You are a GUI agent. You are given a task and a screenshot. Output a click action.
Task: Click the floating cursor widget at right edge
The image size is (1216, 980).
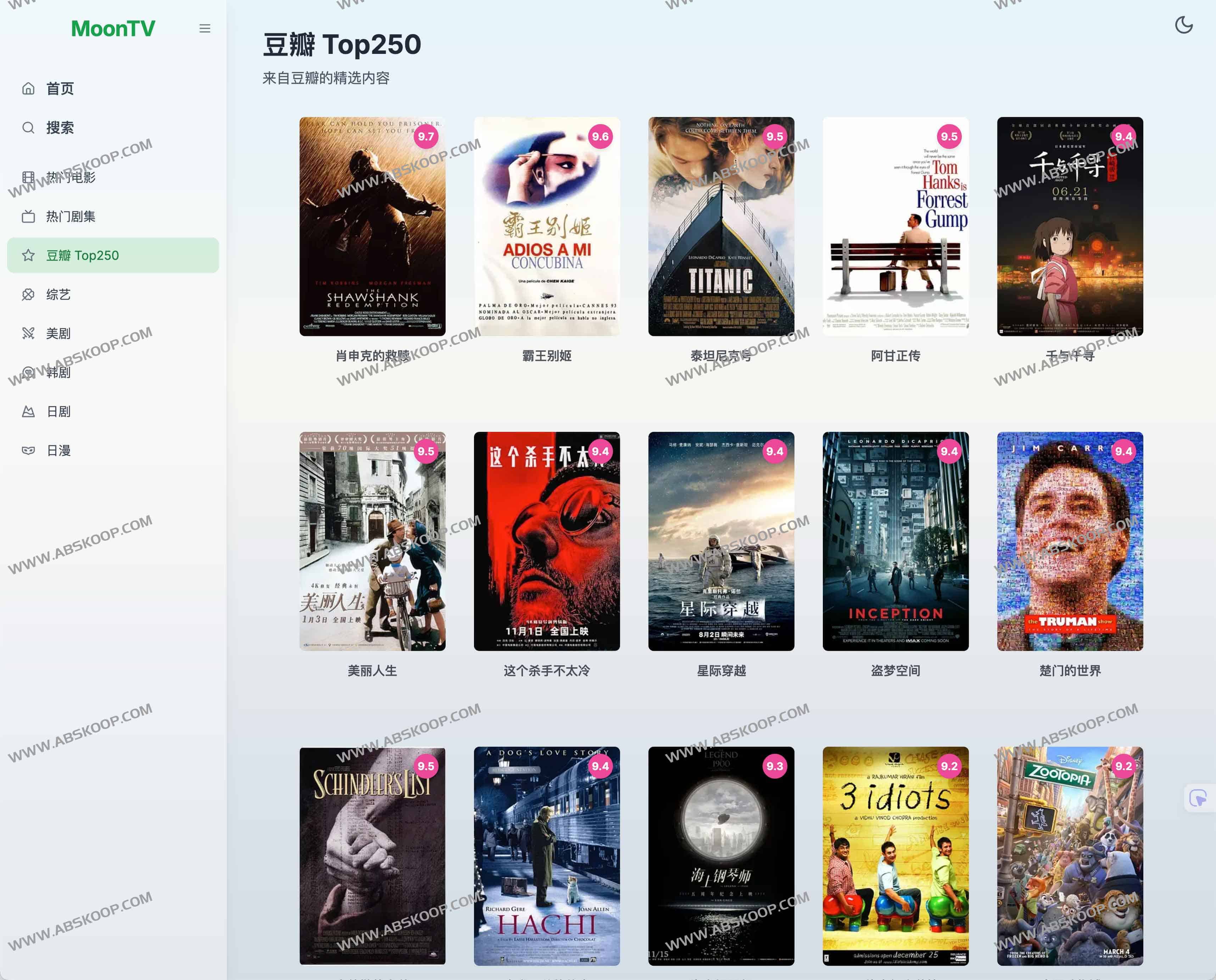click(x=1198, y=798)
